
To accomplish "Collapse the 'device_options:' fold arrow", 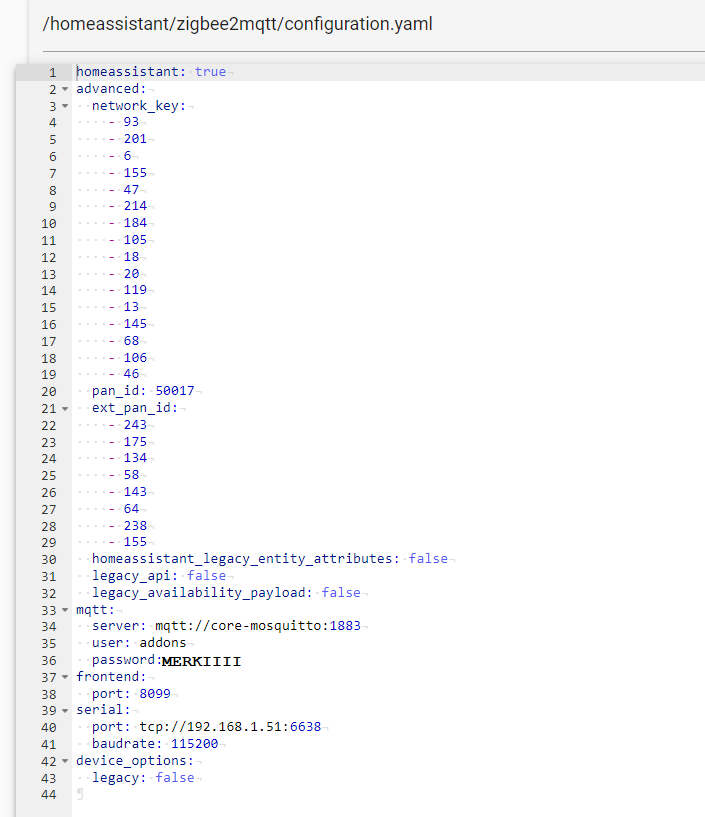I will click(65, 761).
